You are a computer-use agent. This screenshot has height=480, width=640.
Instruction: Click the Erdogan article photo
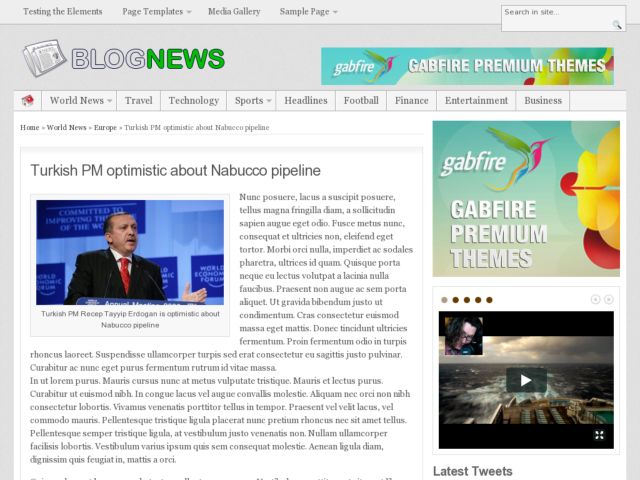coord(130,252)
